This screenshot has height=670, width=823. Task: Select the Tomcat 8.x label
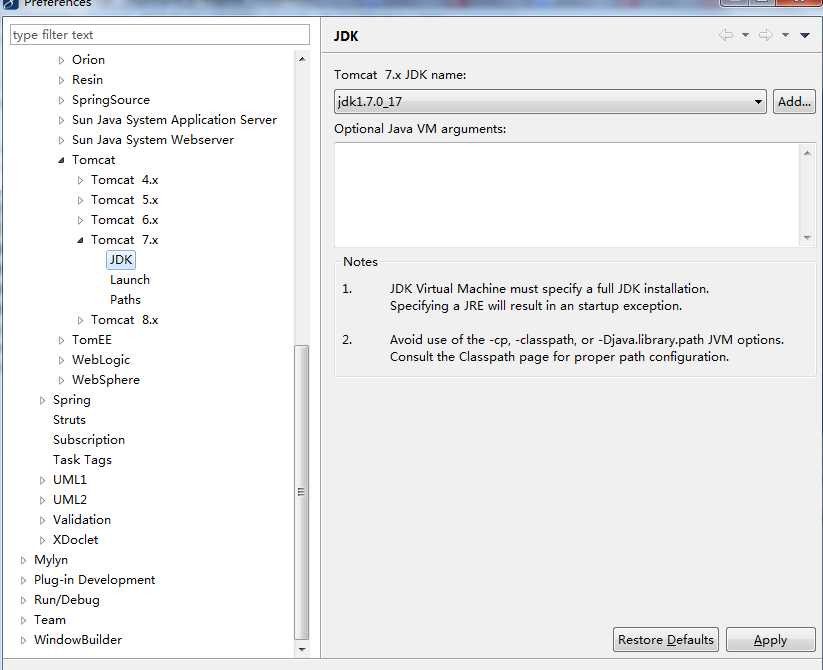point(124,320)
